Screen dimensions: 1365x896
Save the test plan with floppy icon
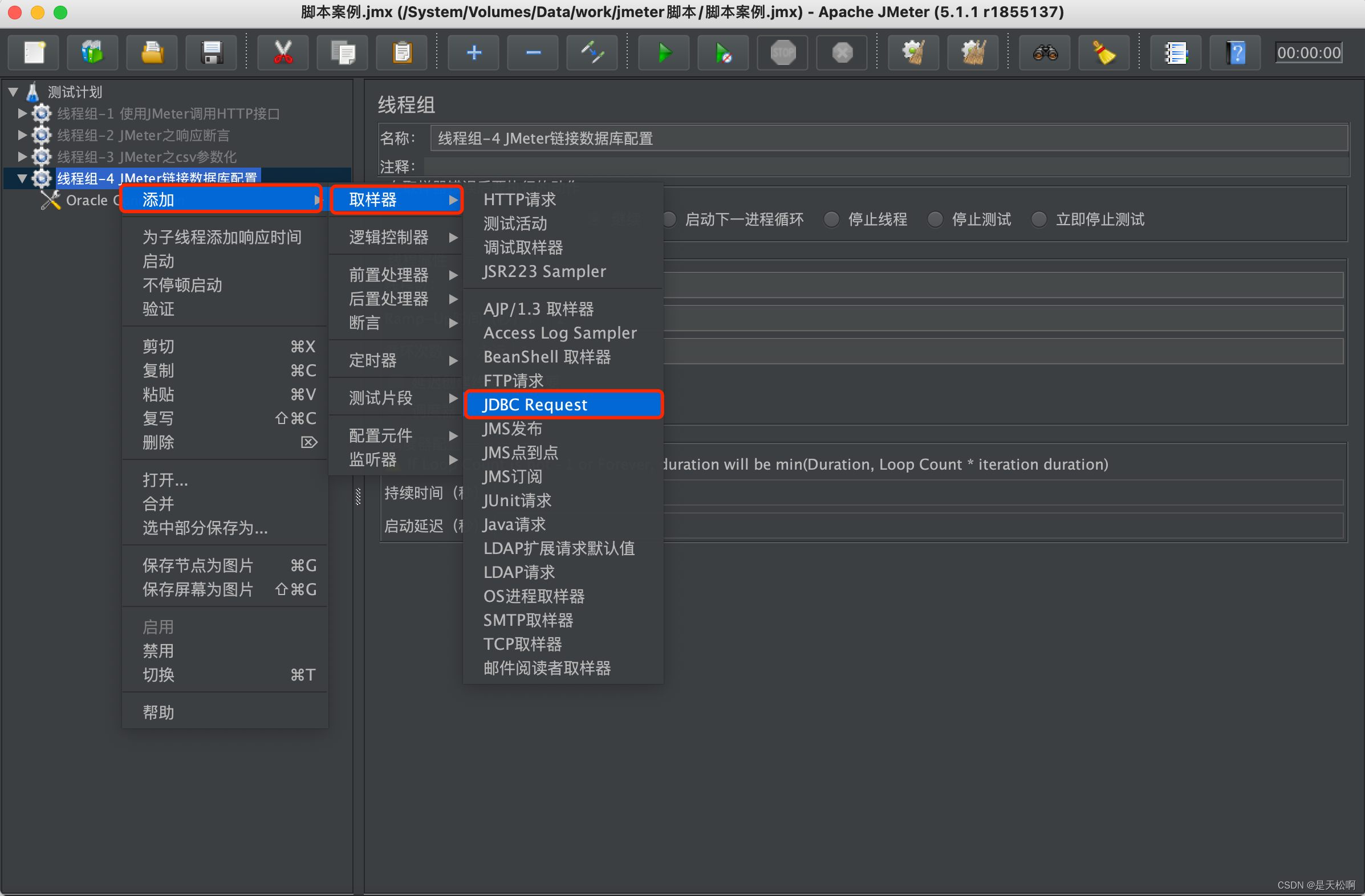pyautogui.click(x=211, y=53)
